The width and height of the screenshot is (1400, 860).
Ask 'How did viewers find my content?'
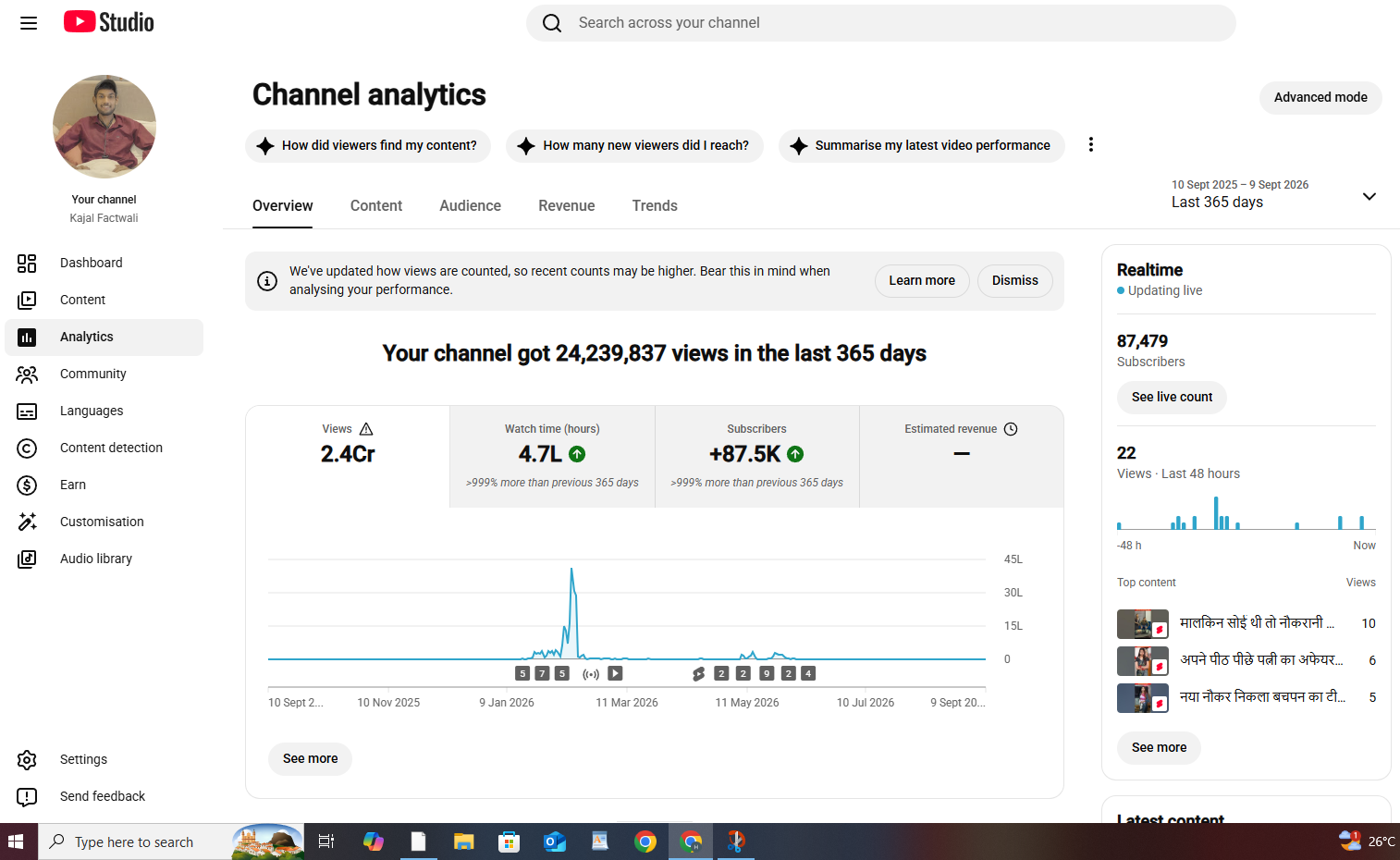(x=368, y=145)
